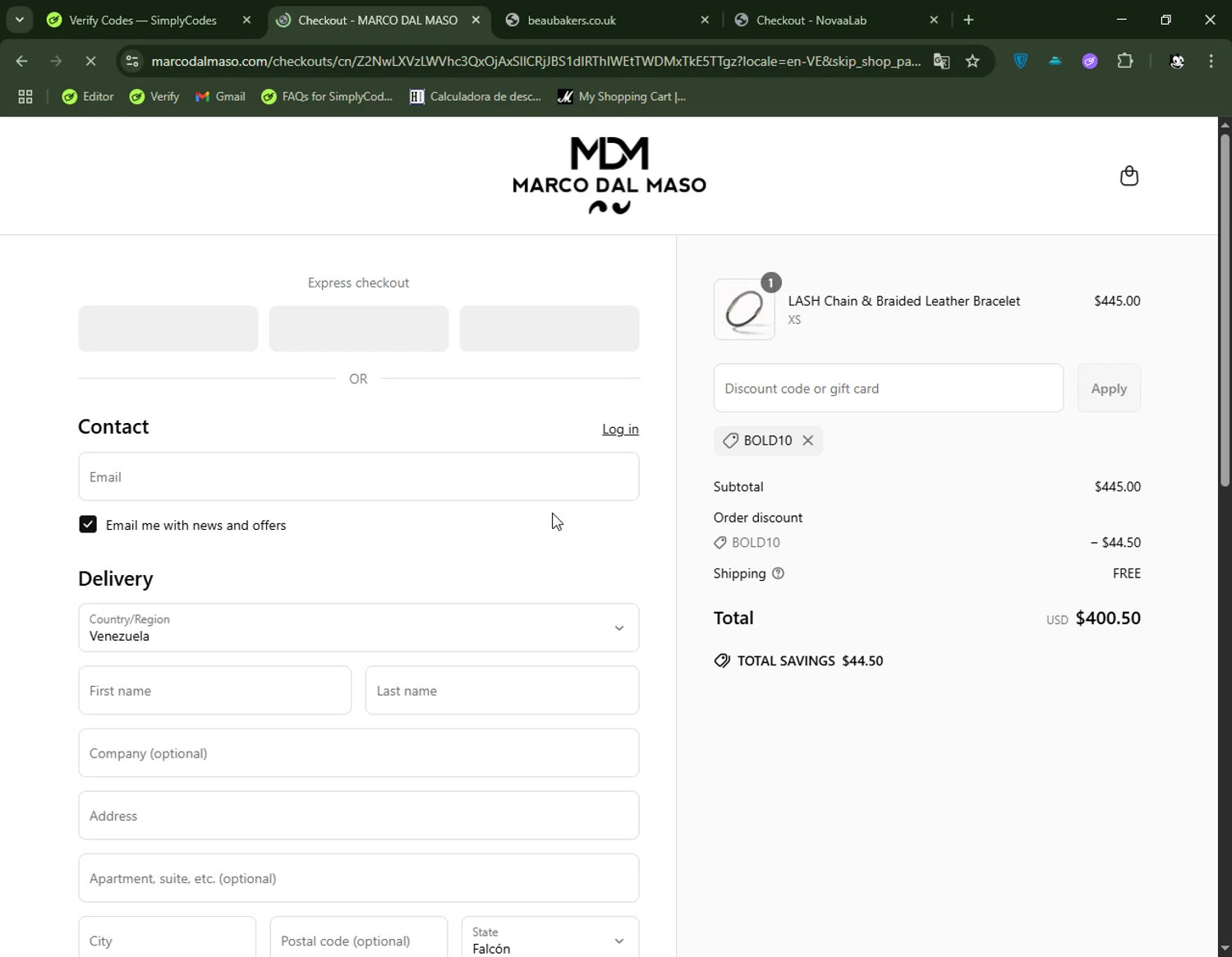Focus the Company (optional) field
This screenshot has height=957, width=1232.
click(x=358, y=752)
